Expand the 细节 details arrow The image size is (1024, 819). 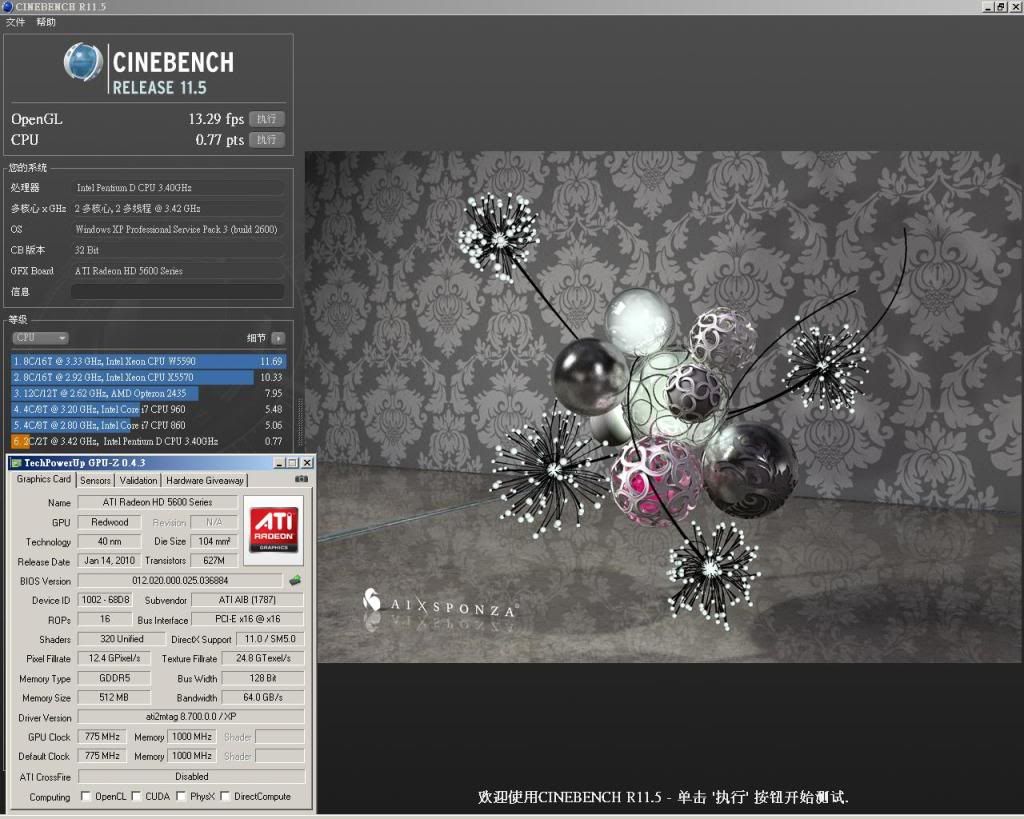[278, 338]
